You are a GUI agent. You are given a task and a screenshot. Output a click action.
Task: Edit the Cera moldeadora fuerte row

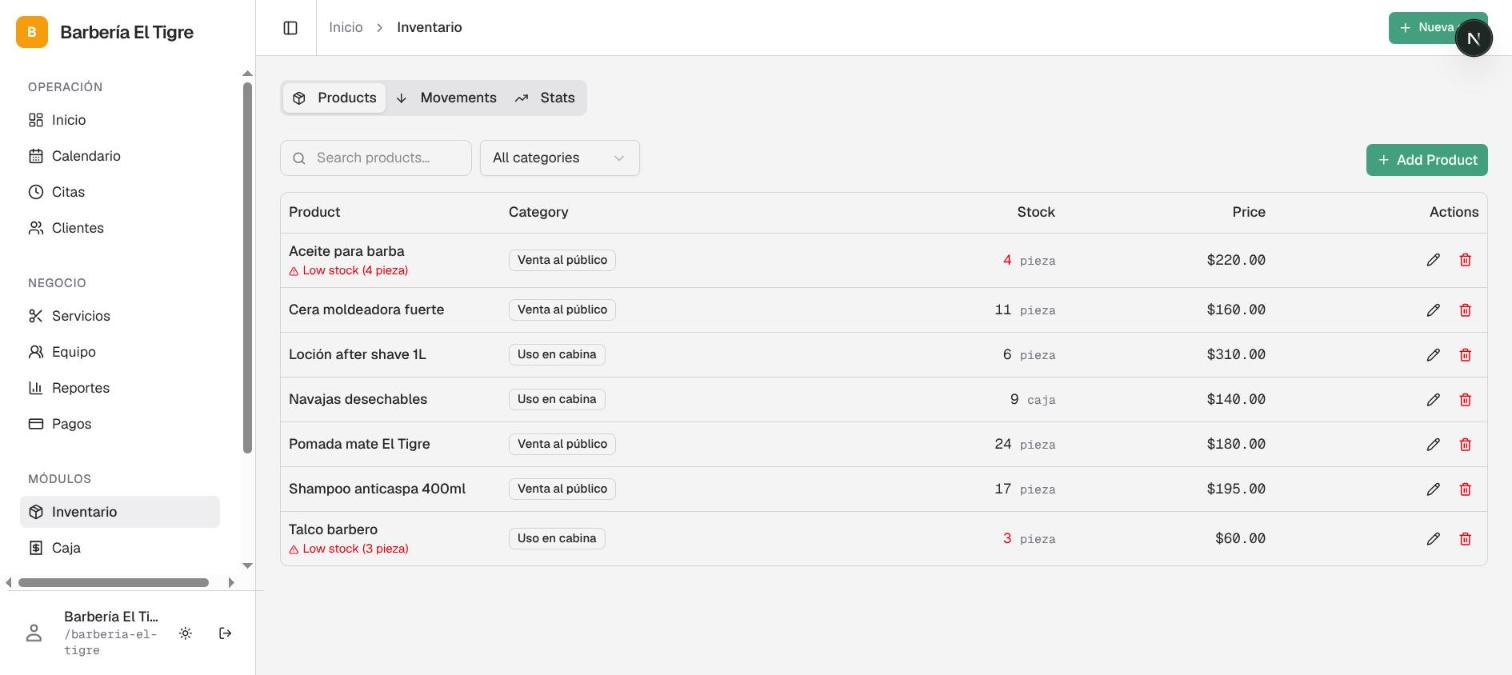coord(1433,310)
